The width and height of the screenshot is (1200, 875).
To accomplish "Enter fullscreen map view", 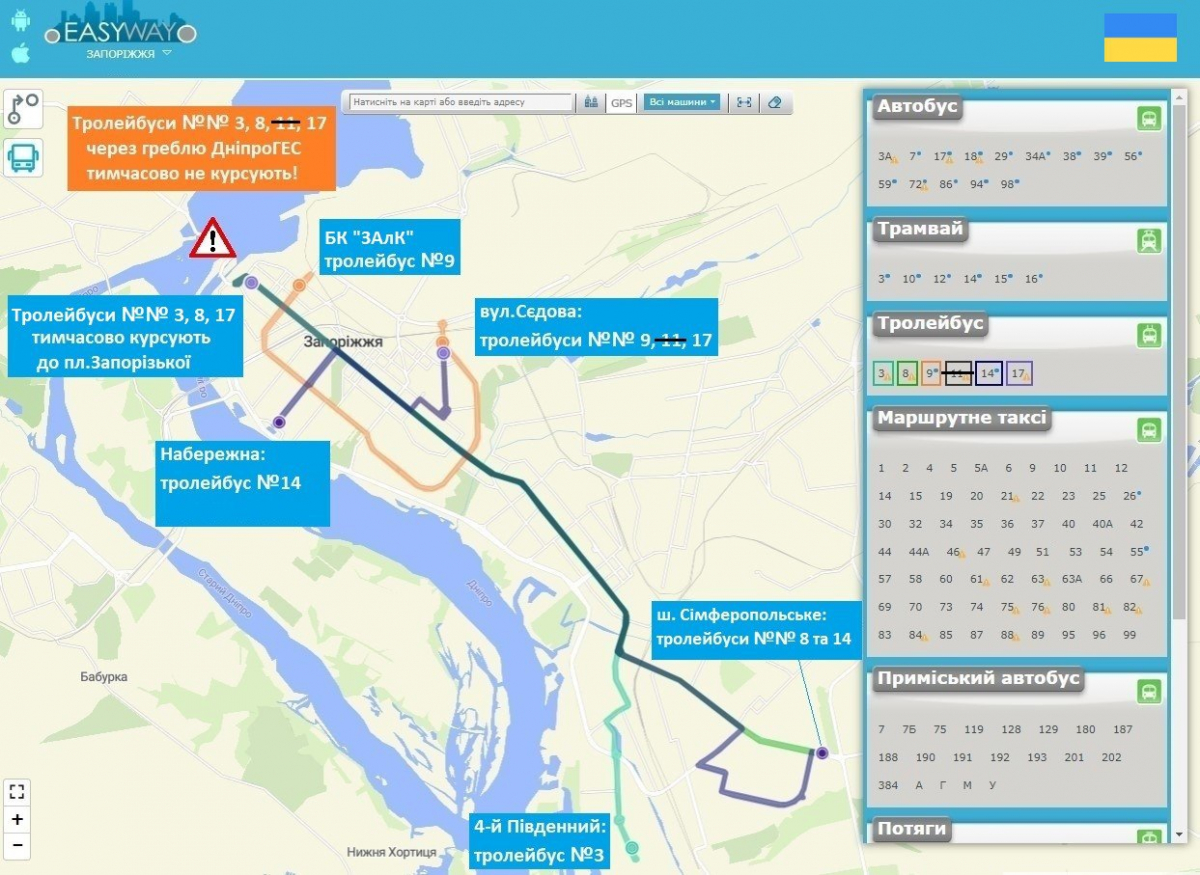I will (x=17, y=792).
